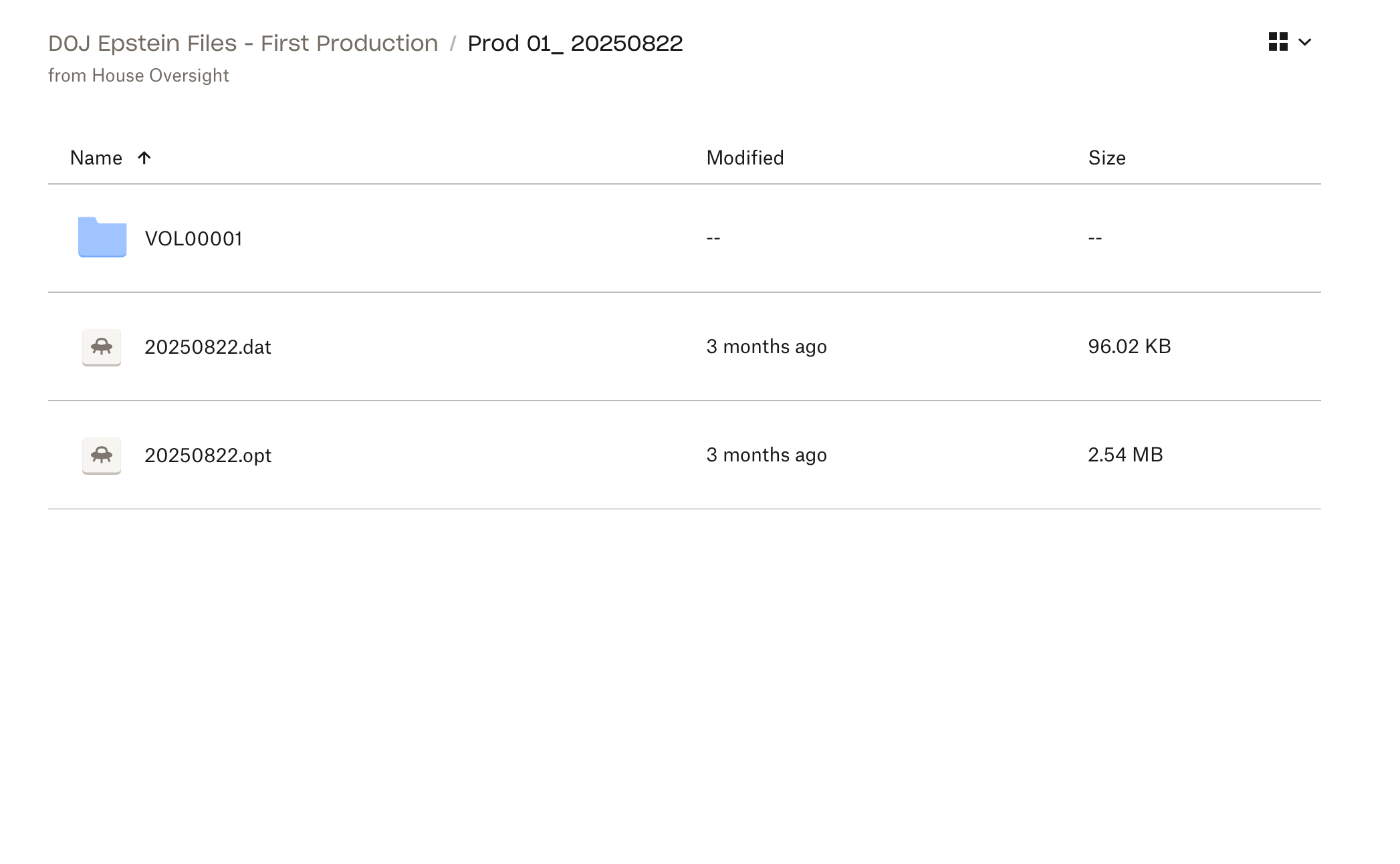
Task: Open the 20250822.opt file name
Action: coord(208,455)
